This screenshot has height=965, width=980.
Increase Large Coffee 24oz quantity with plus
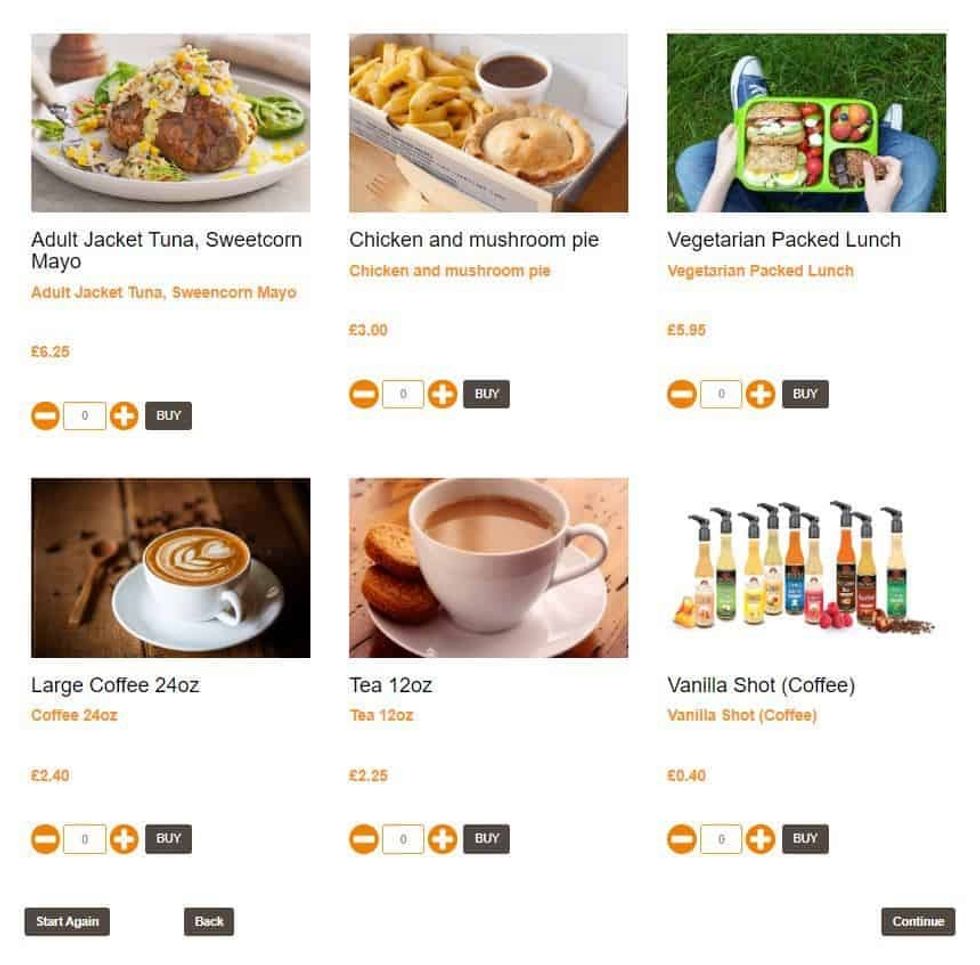point(124,839)
